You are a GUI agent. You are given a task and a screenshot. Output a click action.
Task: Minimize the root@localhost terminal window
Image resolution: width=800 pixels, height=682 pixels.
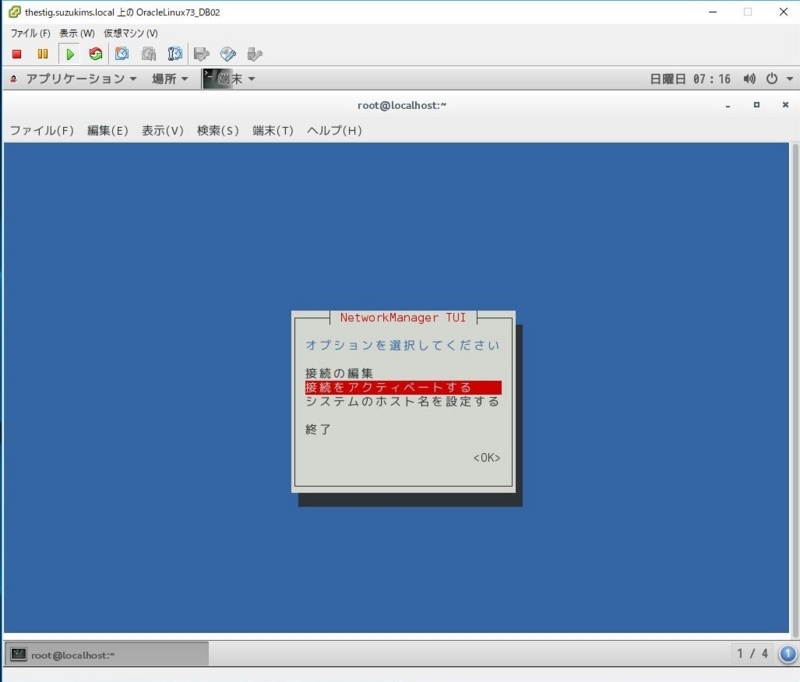(x=728, y=106)
